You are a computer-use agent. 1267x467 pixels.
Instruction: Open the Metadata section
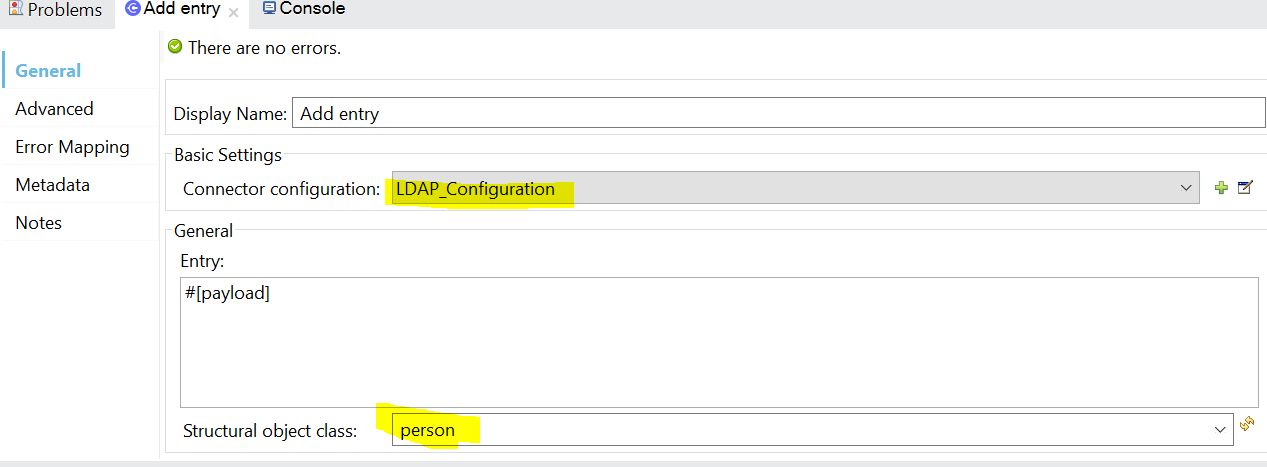tap(52, 185)
